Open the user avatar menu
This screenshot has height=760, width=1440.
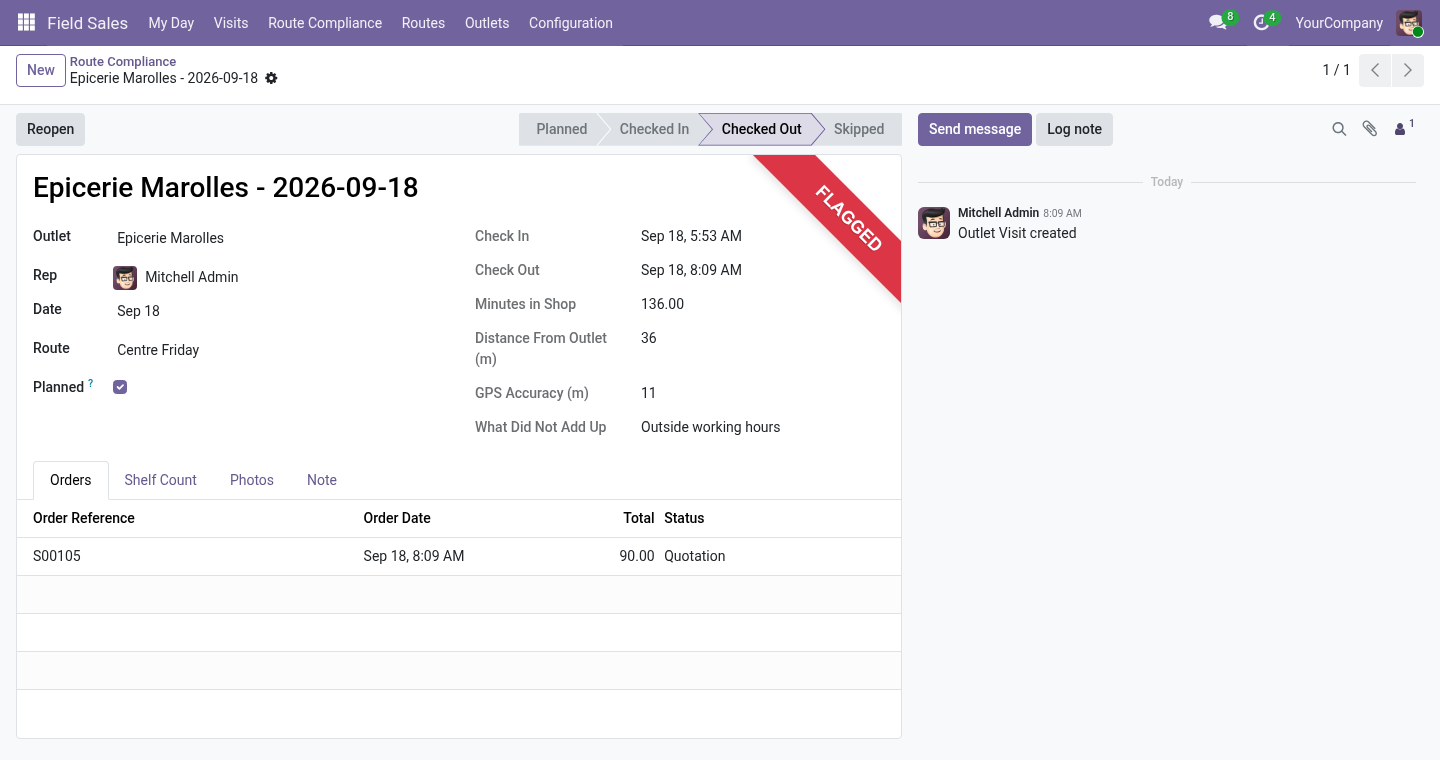coord(1409,23)
